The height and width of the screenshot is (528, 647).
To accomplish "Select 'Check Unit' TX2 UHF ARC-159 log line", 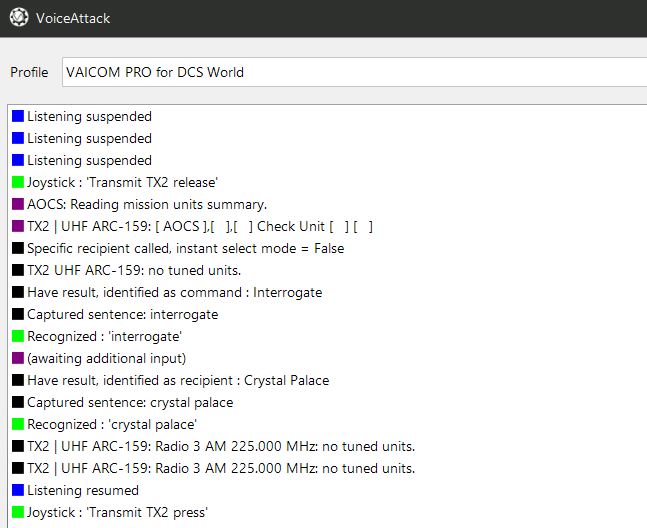I will tap(200, 226).
